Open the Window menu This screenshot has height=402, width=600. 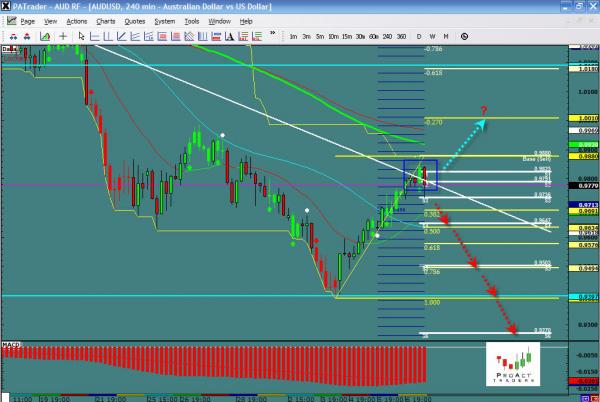tap(219, 20)
